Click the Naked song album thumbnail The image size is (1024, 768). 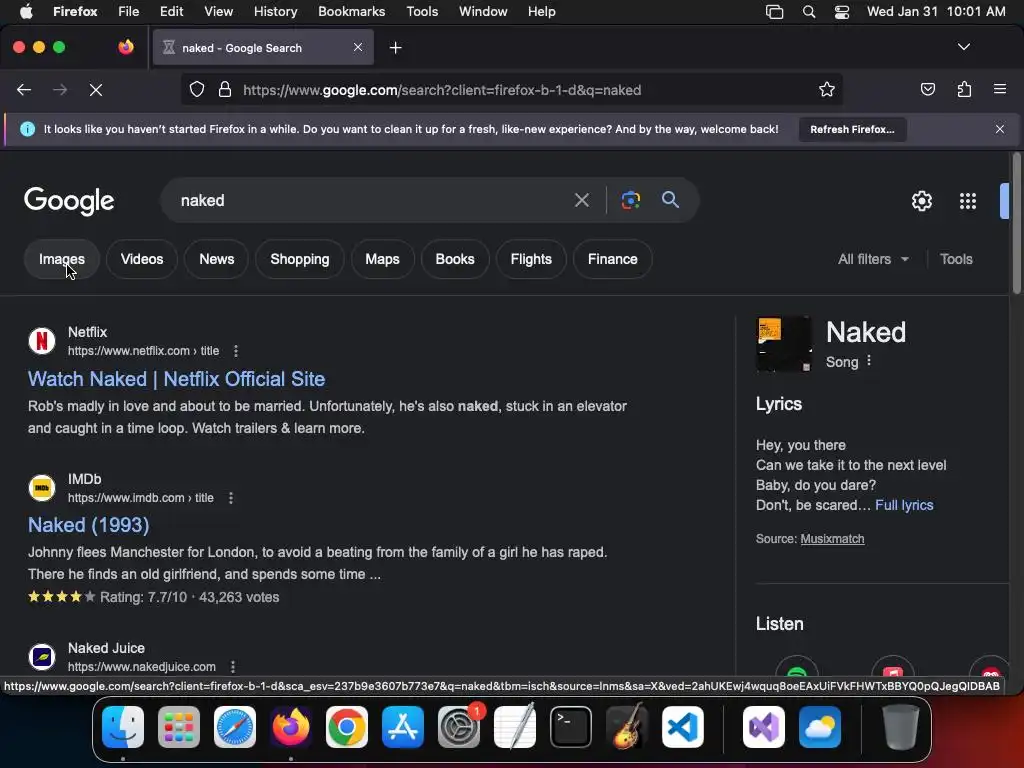tap(784, 344)
